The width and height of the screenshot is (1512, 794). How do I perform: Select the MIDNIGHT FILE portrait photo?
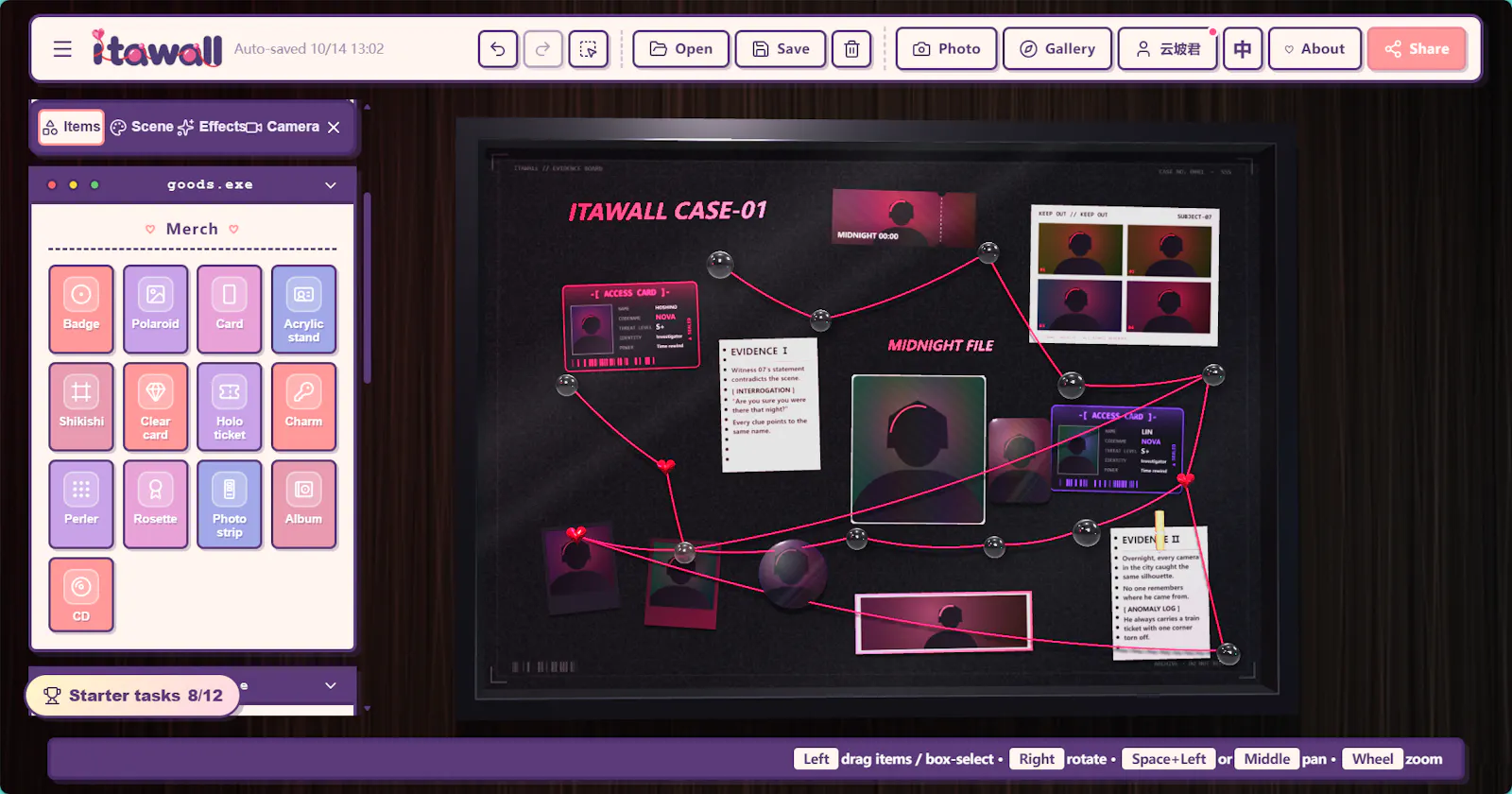pos(919,449)
